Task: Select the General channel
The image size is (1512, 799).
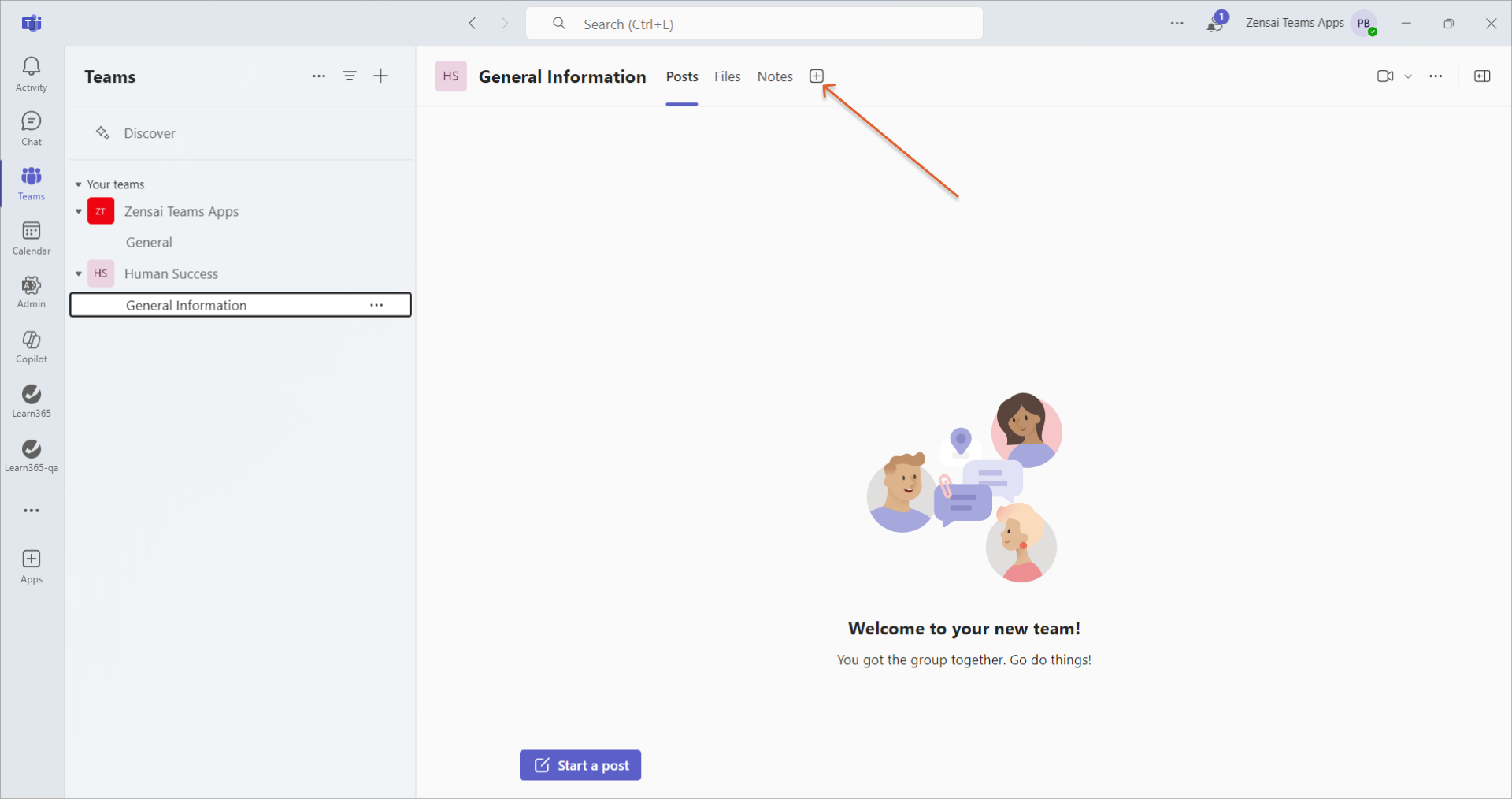Action: [149, 243]
